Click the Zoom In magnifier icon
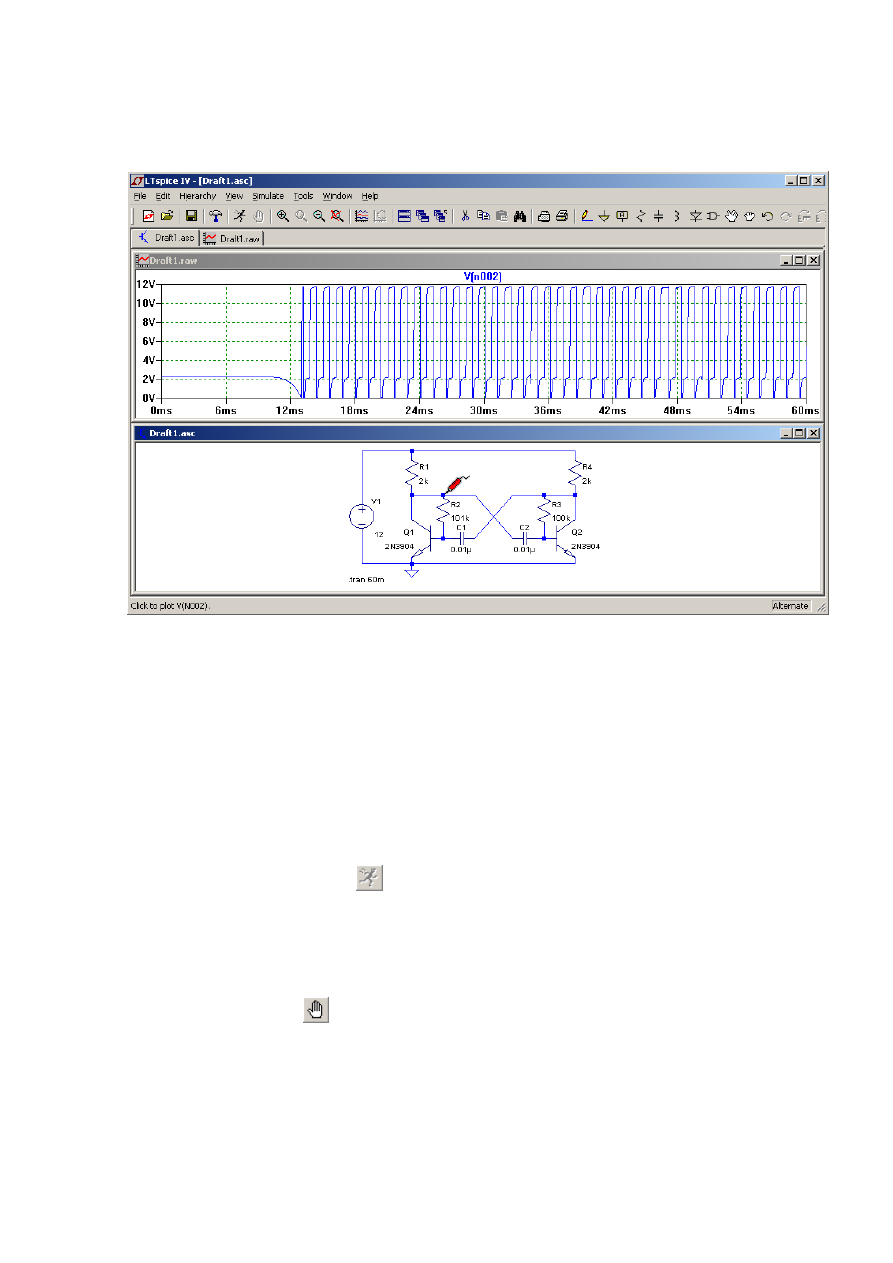The image size is (893, 1263). pyautogui.click(x=282, y=215)
